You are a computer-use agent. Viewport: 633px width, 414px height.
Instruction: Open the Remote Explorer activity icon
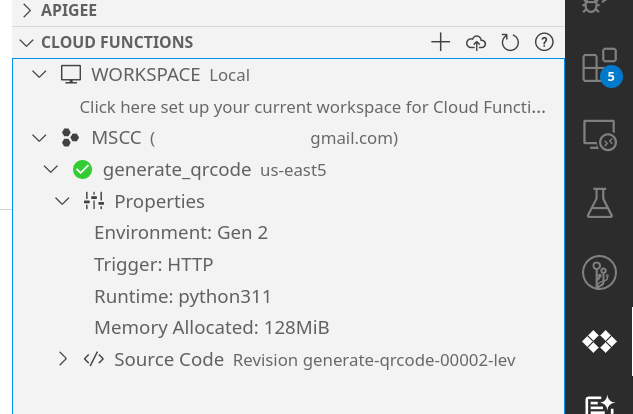(599, 135)
